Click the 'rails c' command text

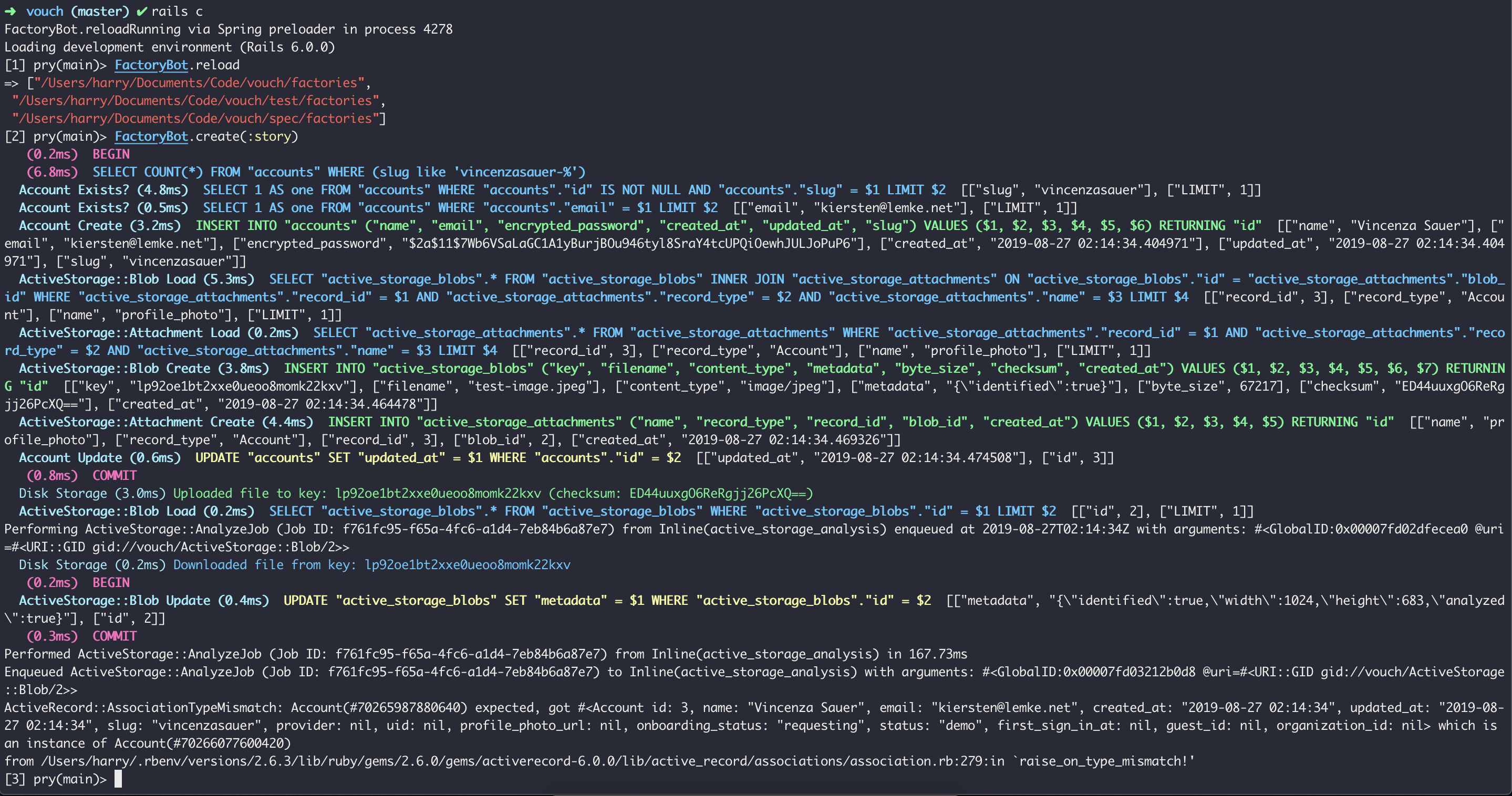coord(177,11)
